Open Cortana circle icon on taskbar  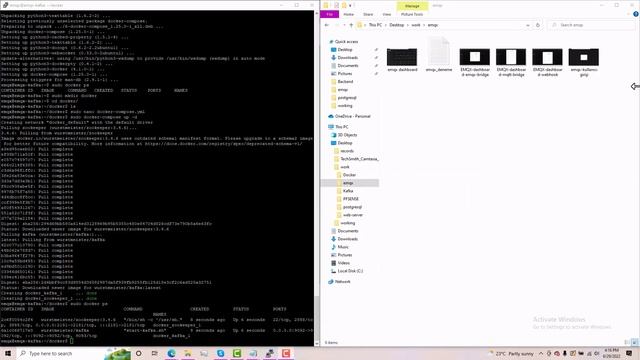(138, 353)
